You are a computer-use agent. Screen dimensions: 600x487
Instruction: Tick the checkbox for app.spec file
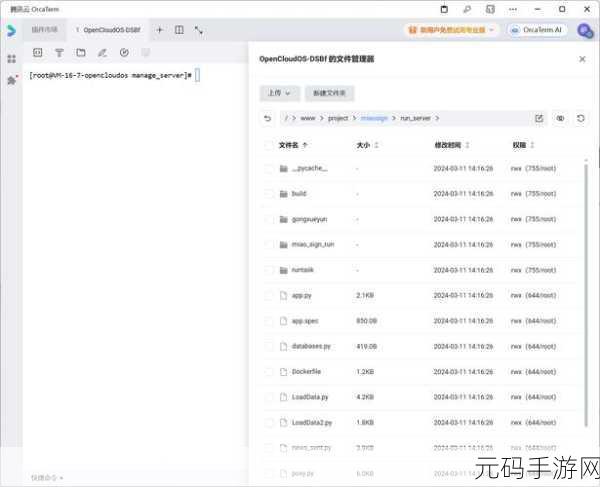click(269, 321)
